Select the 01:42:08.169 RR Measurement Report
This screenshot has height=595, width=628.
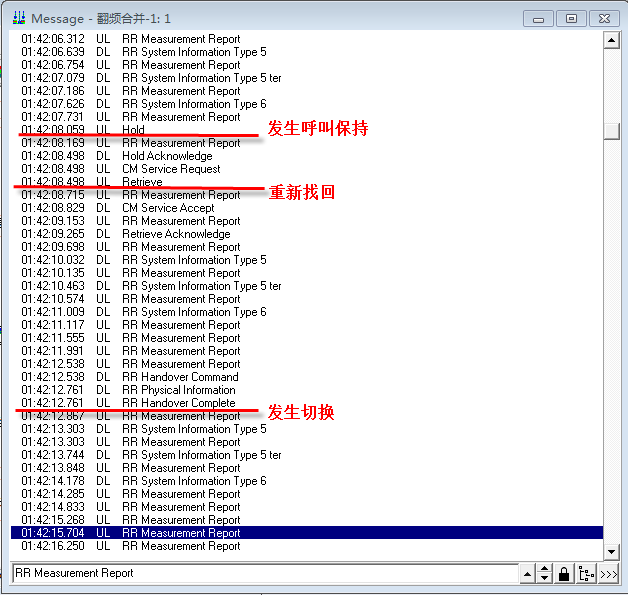pos(307,143)
